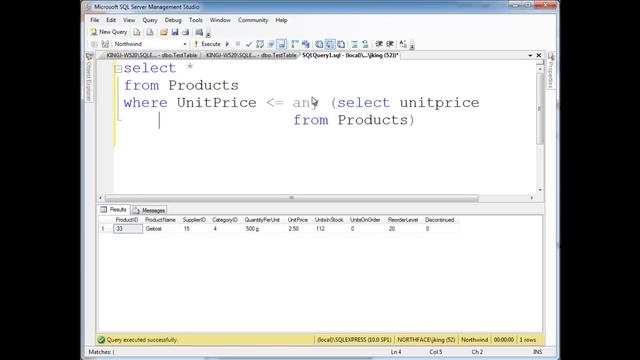
Task: Collapse the select statement outline box
Action: click(x=118, y=69)
